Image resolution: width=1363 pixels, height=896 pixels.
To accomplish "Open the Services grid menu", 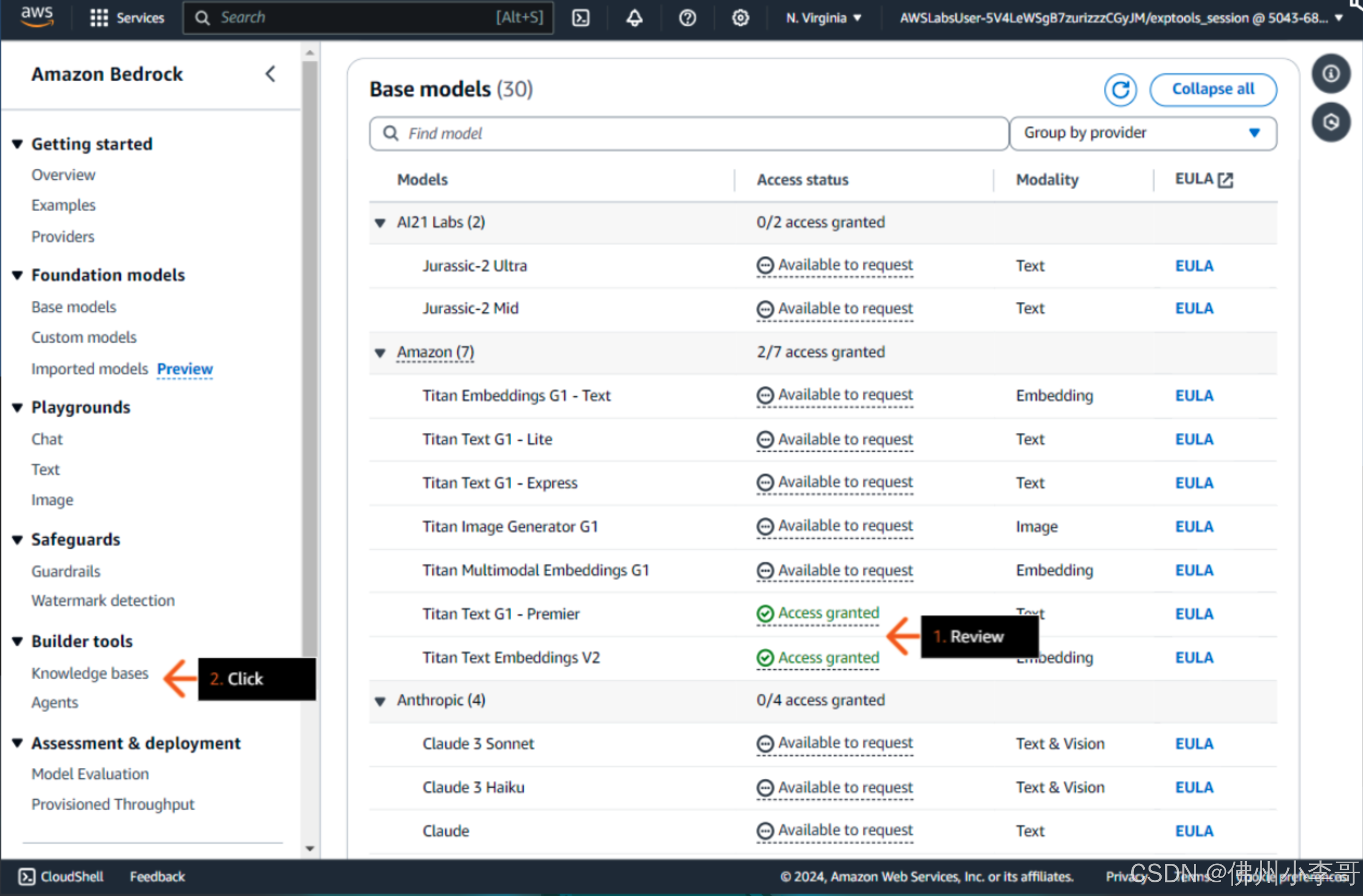I will pyautogui.click(x=127, y=18).
